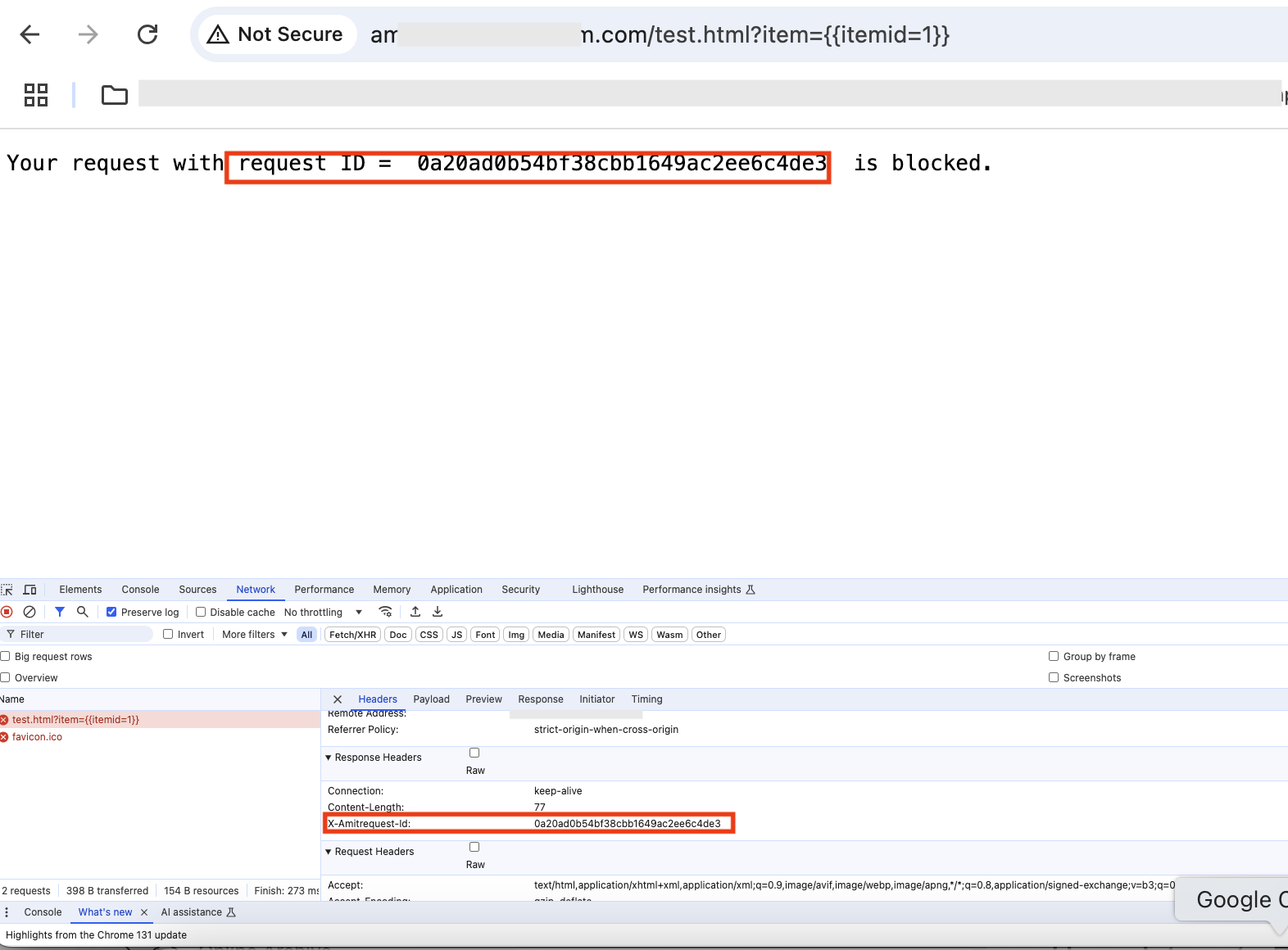
Task: Open the Payload tab of the request
Action: (x=431, y=699)
